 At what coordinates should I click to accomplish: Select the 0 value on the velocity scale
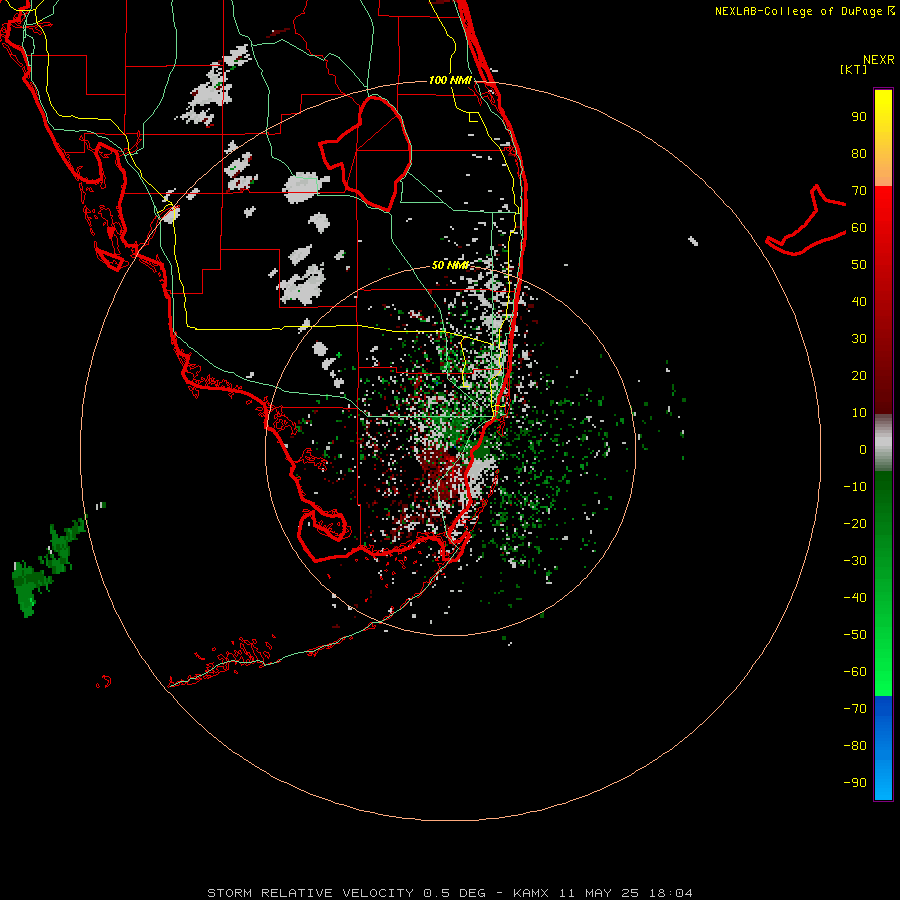pos(863,449)
